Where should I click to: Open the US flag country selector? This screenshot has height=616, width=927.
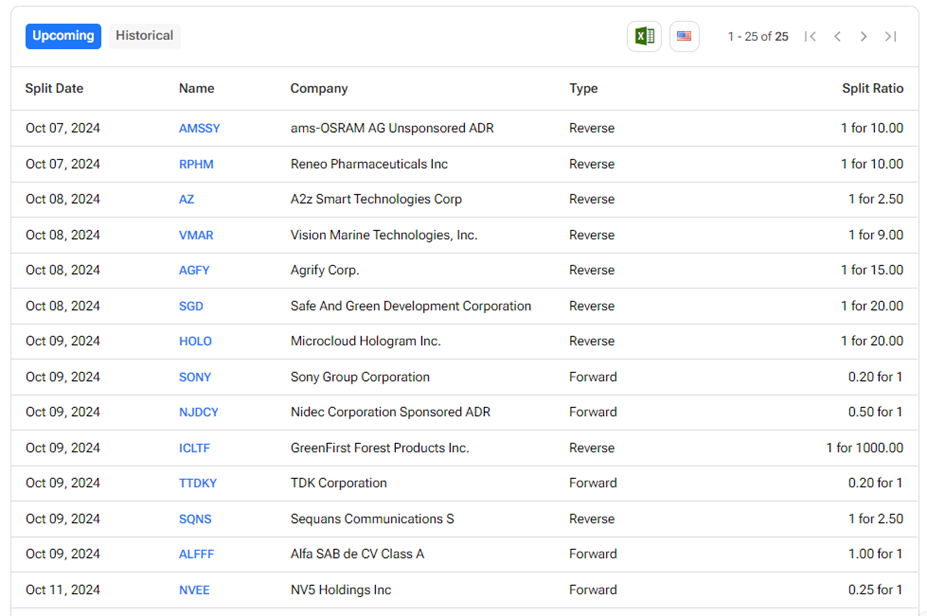[684, 36]
